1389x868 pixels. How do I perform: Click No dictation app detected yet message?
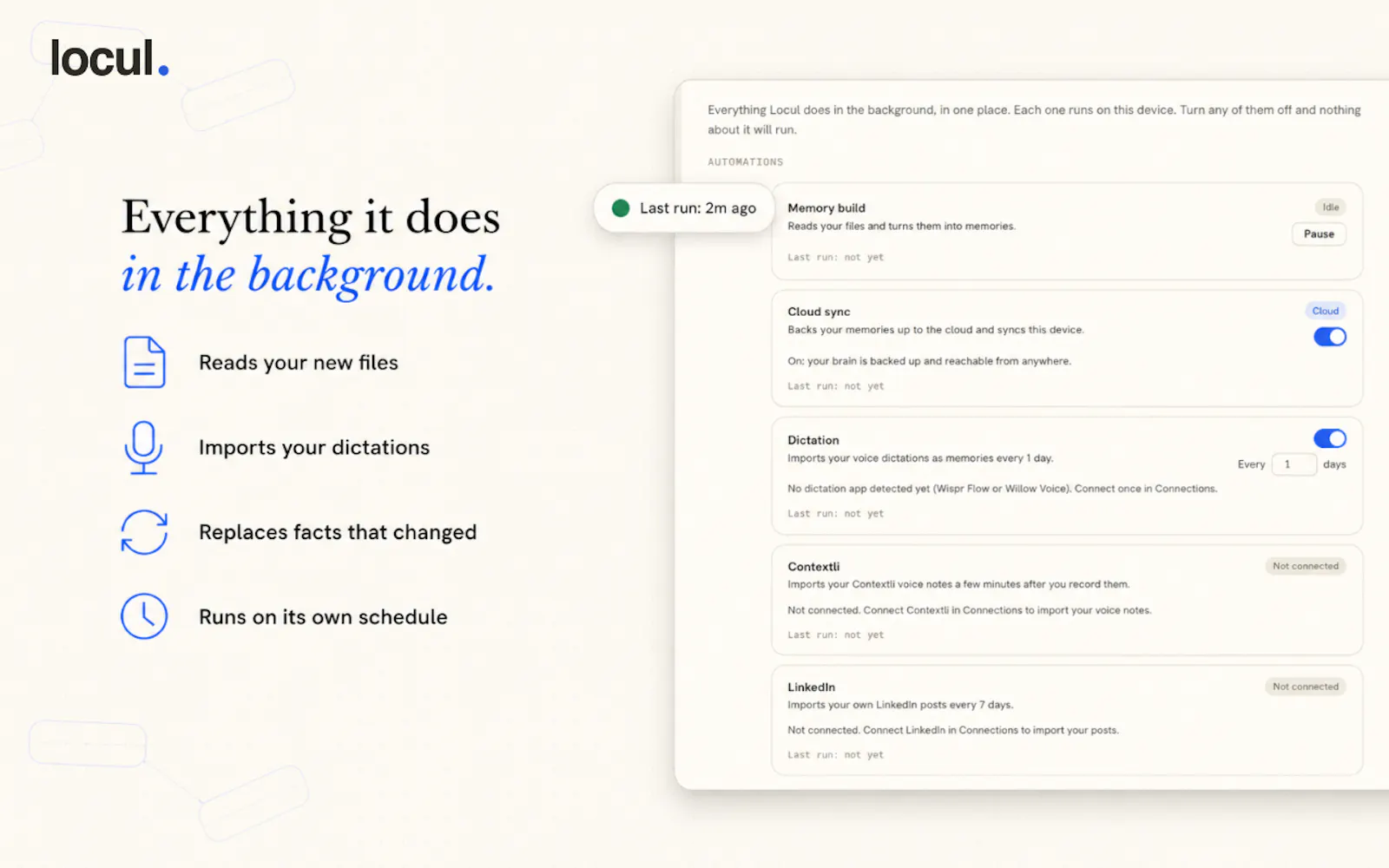[x=1002, y=489]
